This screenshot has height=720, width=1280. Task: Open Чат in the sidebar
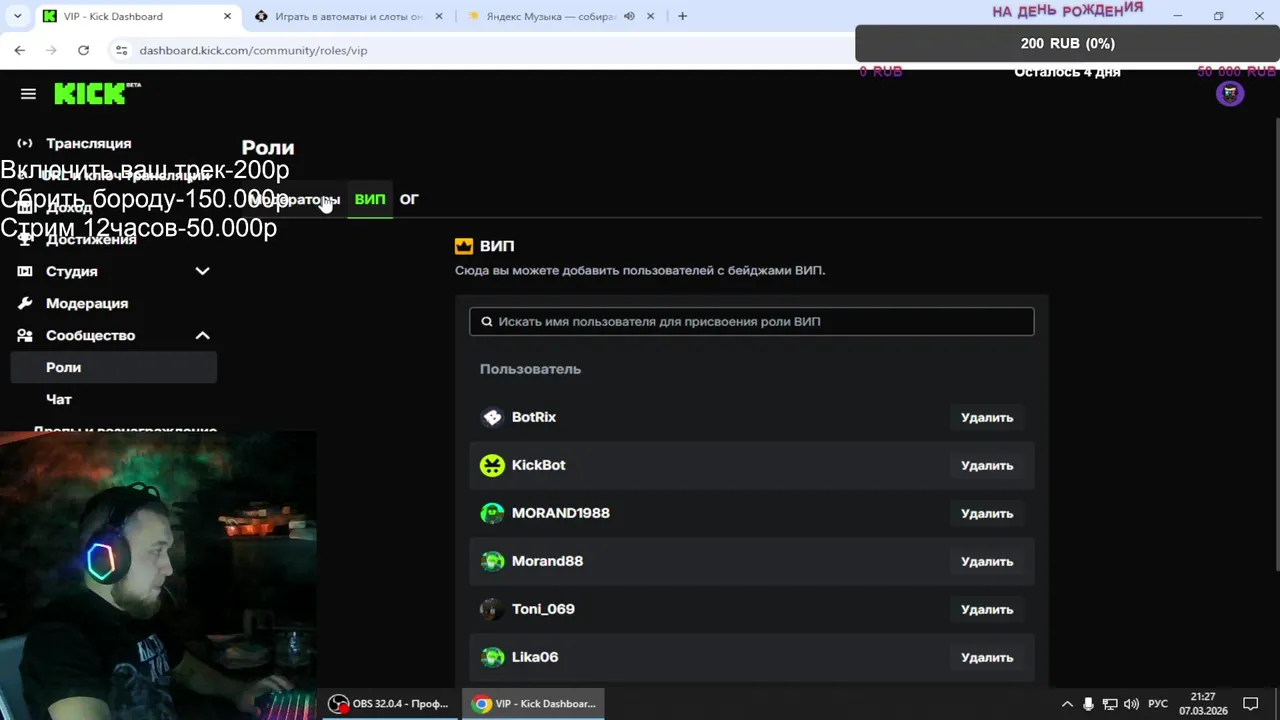pos(59,399)
